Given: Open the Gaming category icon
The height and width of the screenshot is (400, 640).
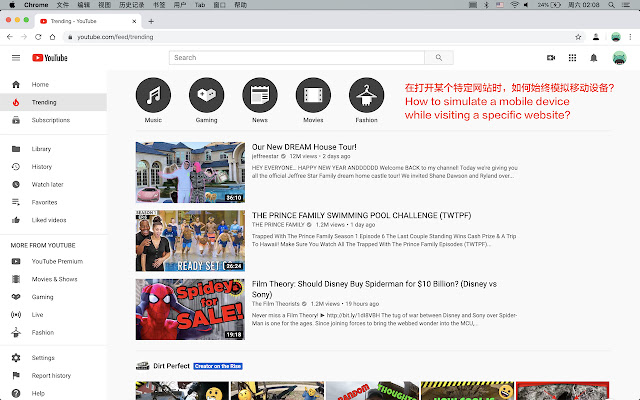Looking at the screenshot, I should (206, 95).
